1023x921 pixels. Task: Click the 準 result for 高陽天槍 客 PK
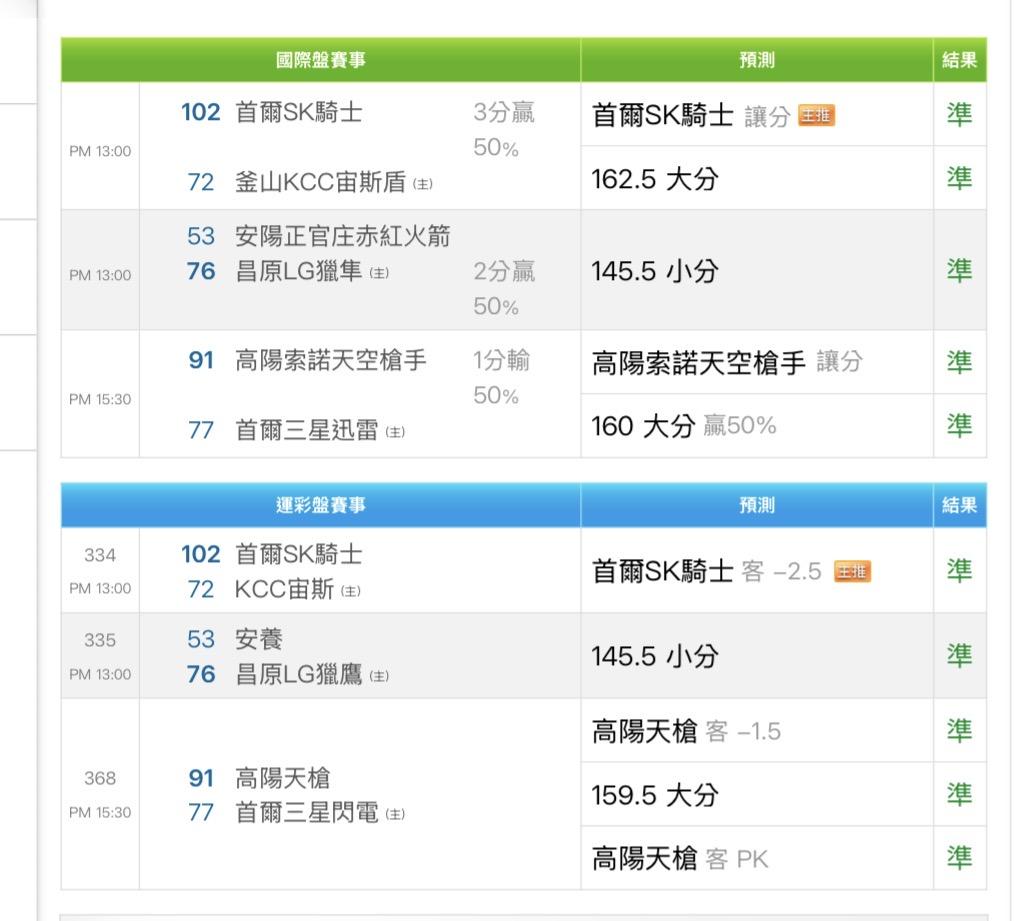[960, 858]
